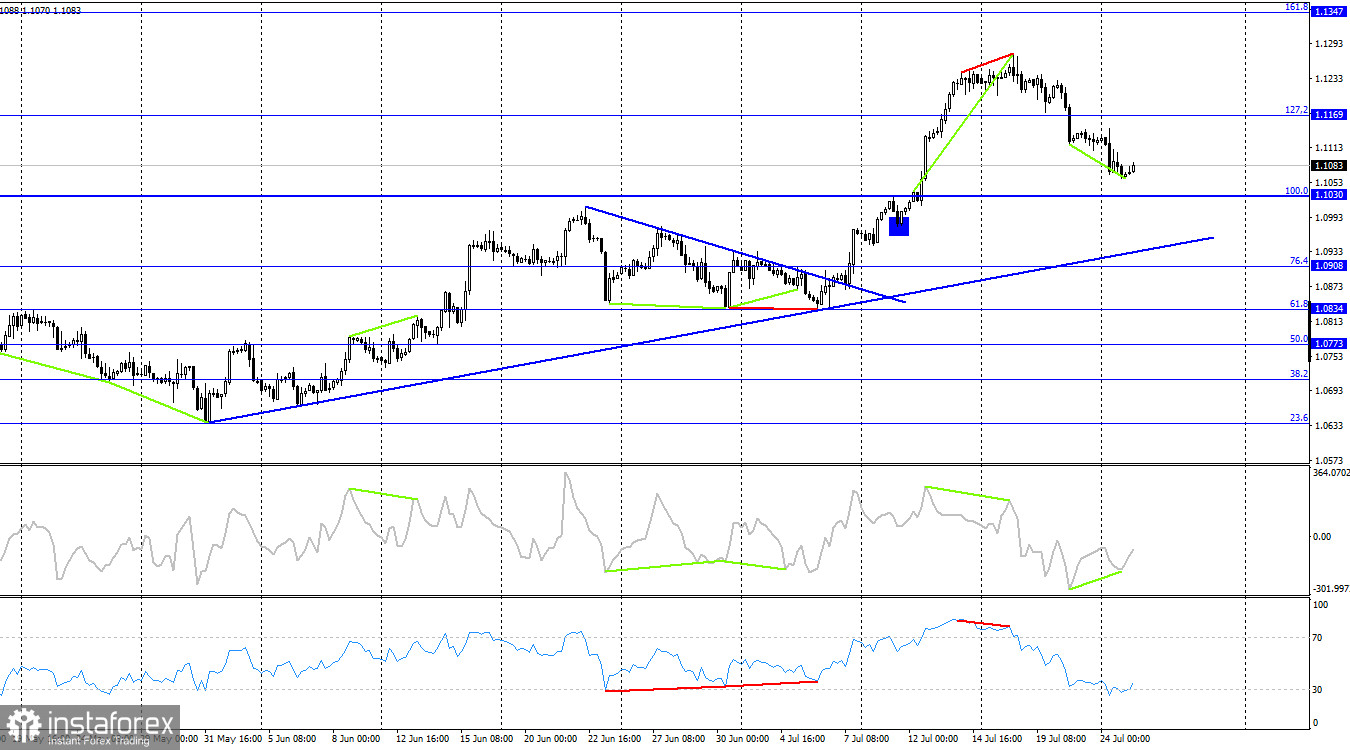Click the 127.2 Fibonacci level label
Screen dimensions: 1350x750
pyautogui.click(x=1296, y=110)
